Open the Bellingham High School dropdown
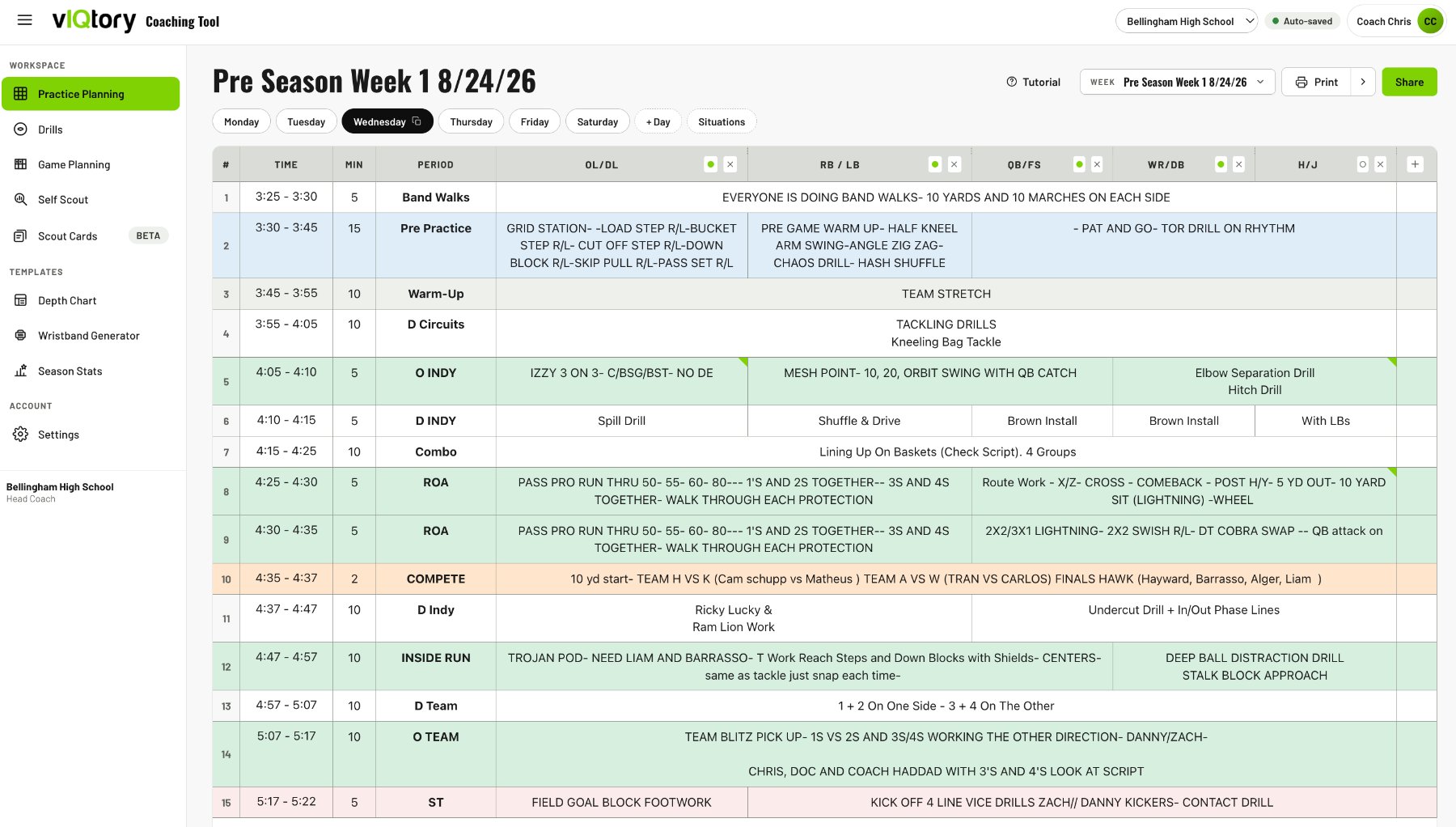 pyautogui.click(x=1187, y=21)
